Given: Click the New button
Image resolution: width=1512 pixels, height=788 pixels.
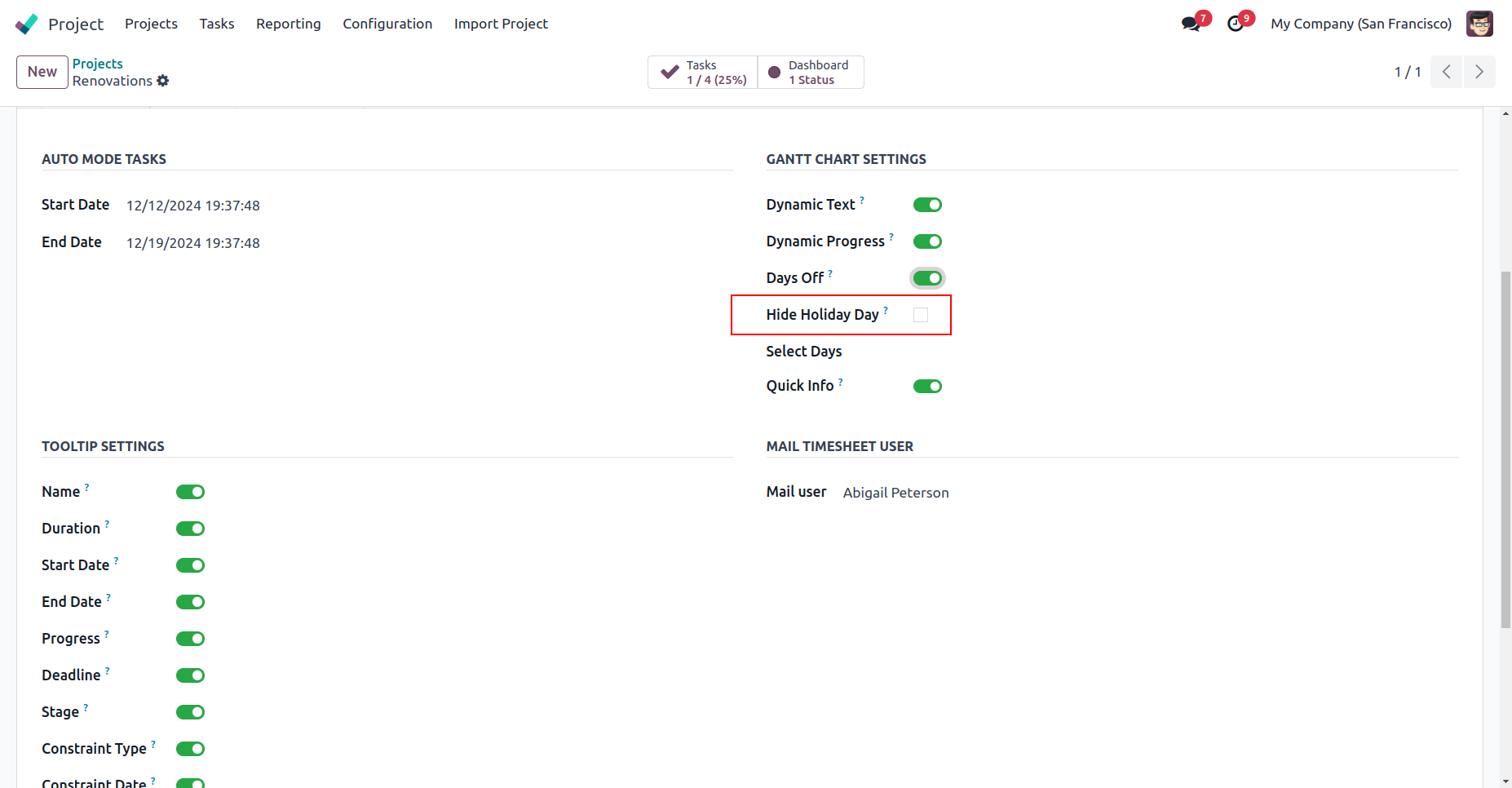Looking at the screenshot, I should pyautogui.click(x=42, y=72).
